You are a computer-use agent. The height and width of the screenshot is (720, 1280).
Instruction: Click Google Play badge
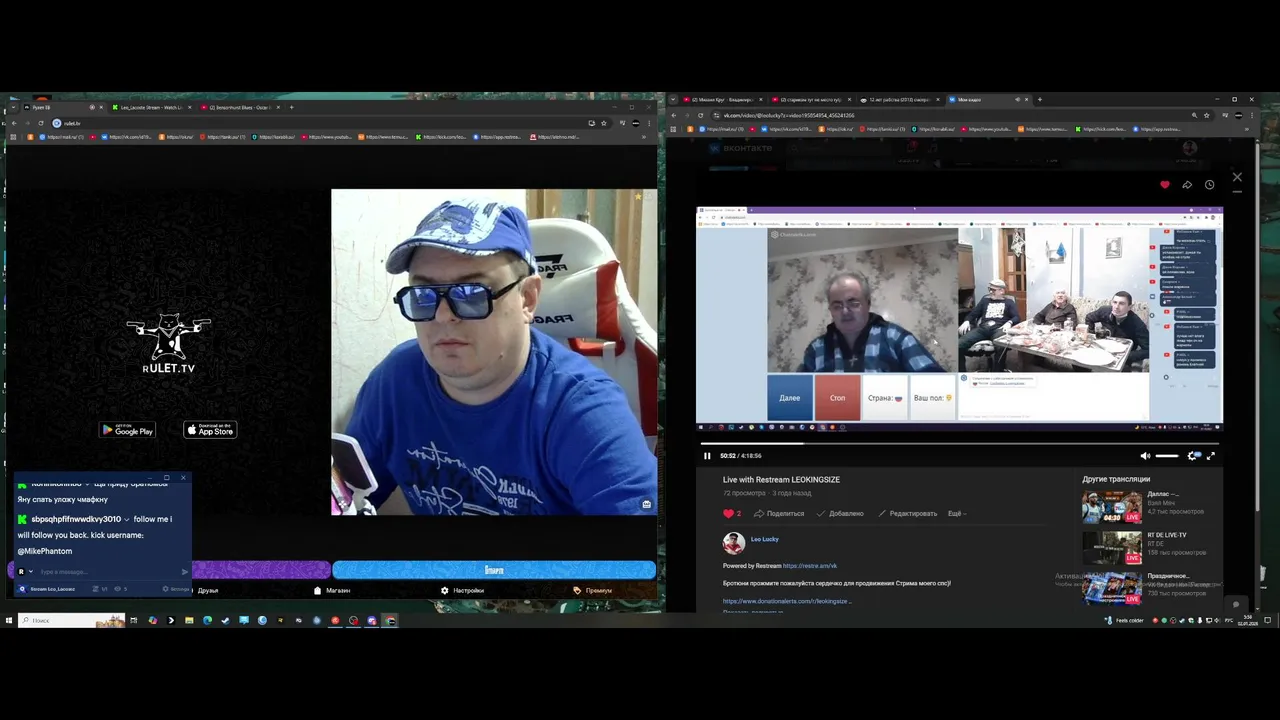(x=127, y=430)
